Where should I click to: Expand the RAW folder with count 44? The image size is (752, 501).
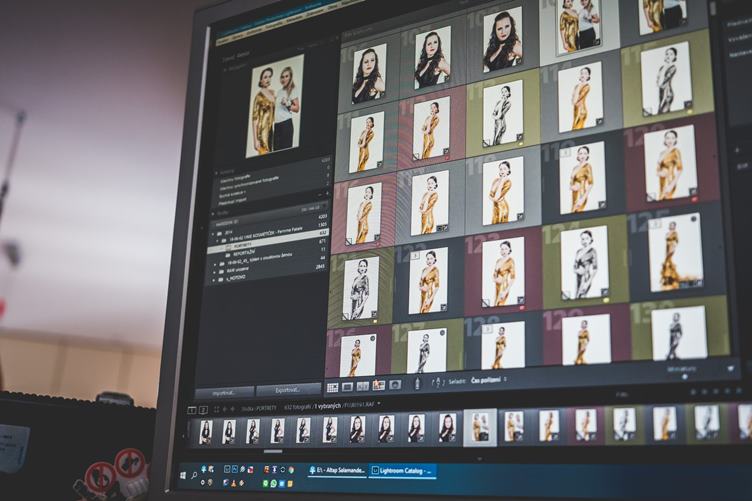pyautogui.click(x=214, y=272)
